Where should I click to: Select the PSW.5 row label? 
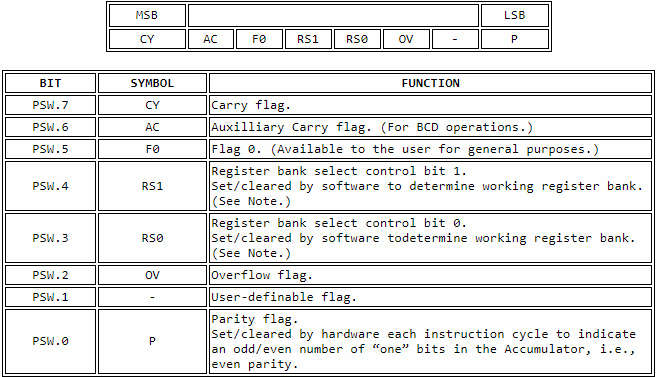pos(50,149)
